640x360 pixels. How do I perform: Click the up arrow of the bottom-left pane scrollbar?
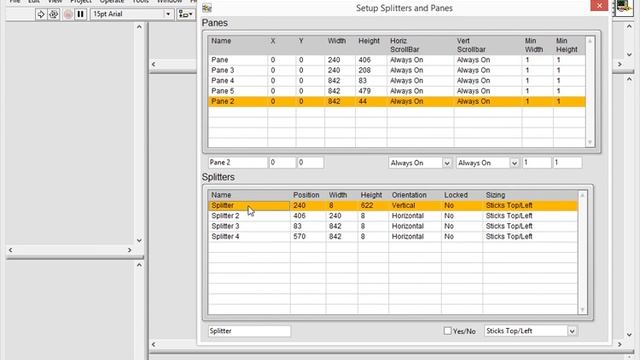(139, 265)
